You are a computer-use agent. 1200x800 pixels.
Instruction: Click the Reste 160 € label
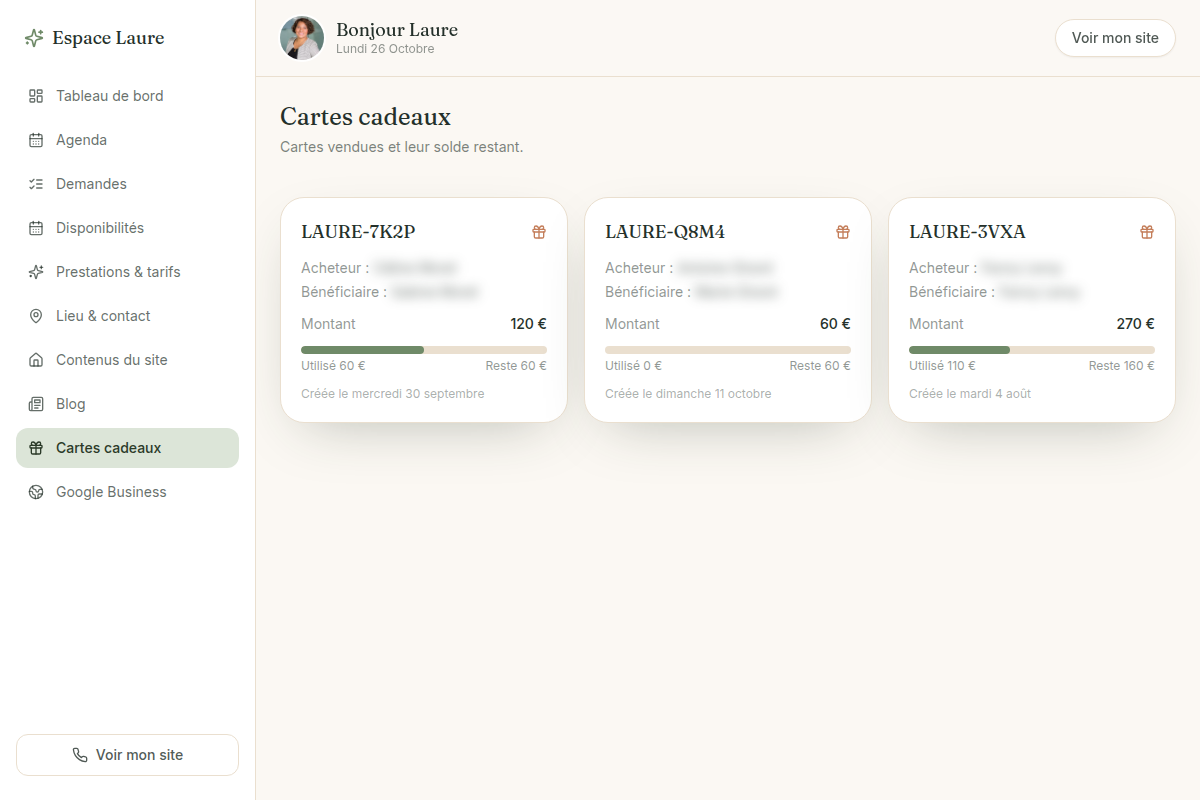click(1122, 366)
